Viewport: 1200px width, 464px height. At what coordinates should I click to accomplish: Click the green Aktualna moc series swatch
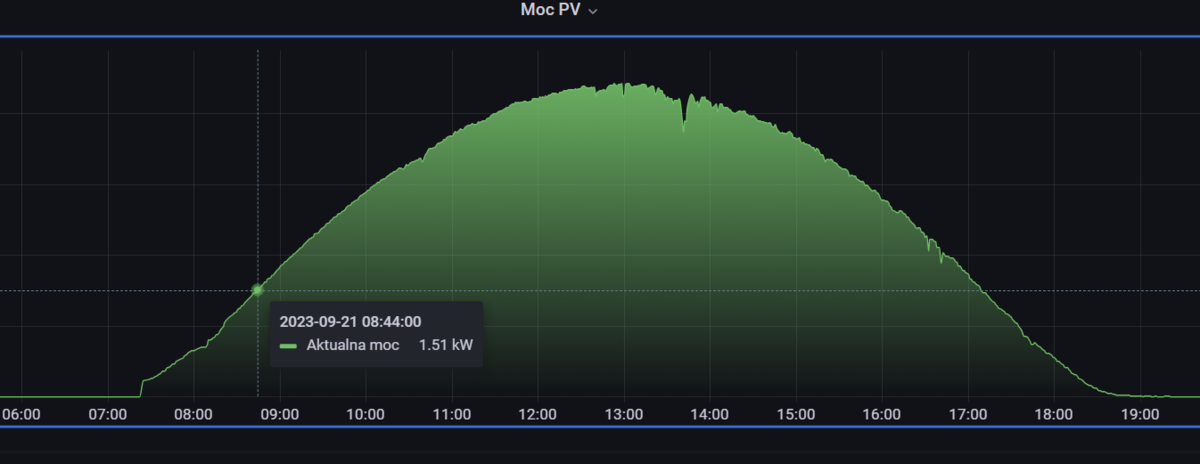tap(288, 346)
